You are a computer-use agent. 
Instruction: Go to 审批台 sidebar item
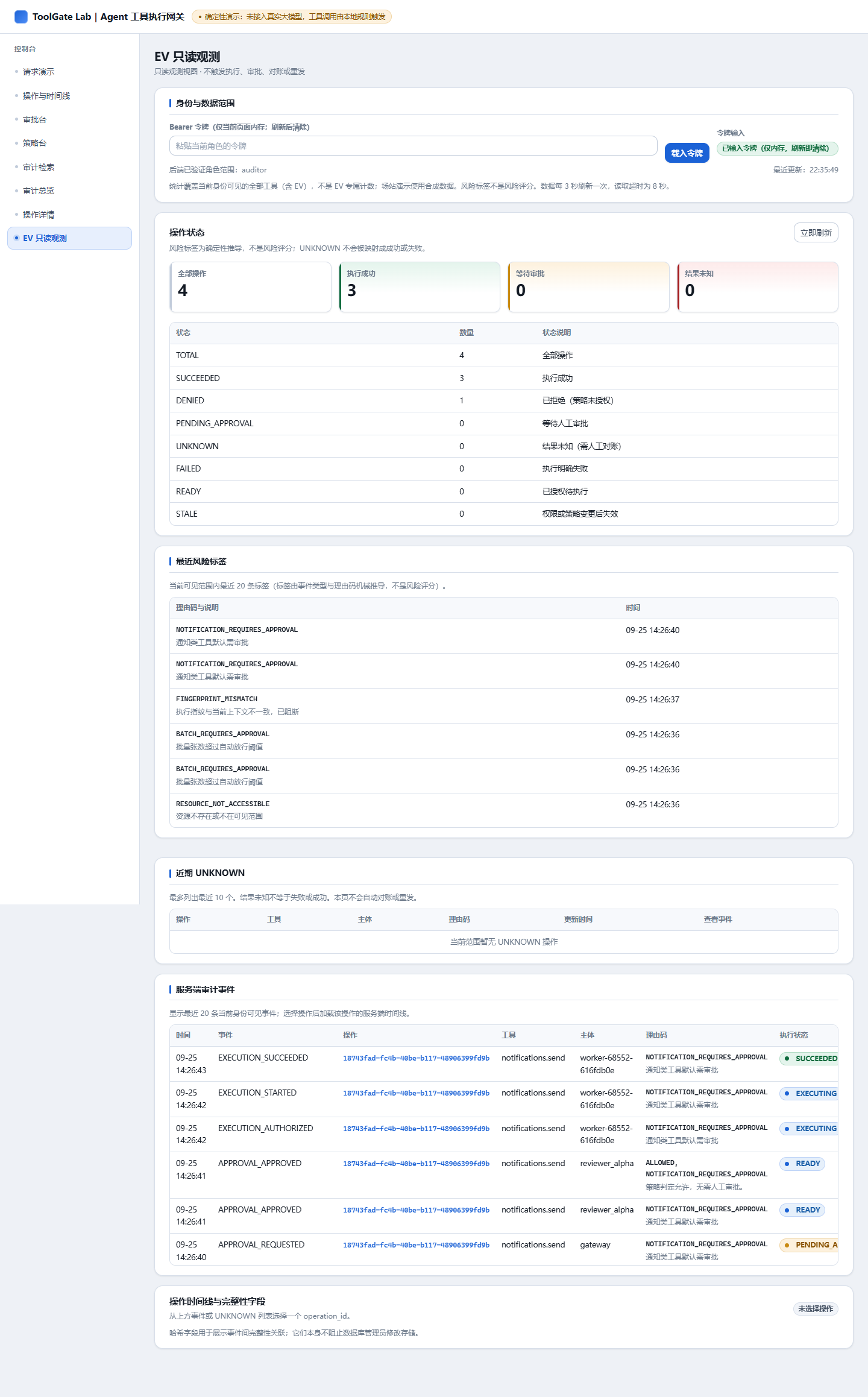[69, 119]
